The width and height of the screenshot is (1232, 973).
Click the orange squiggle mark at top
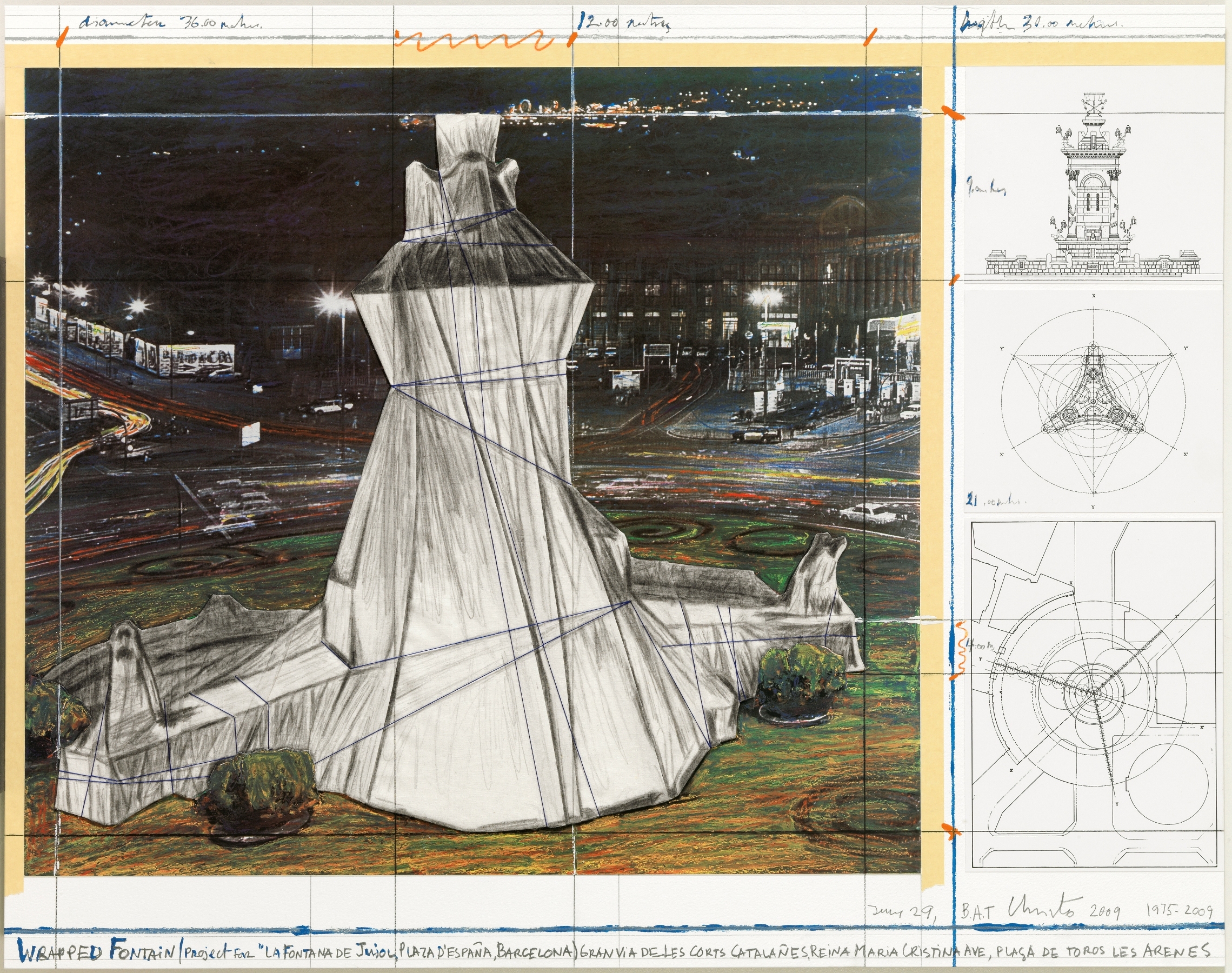tap(476, 41)
